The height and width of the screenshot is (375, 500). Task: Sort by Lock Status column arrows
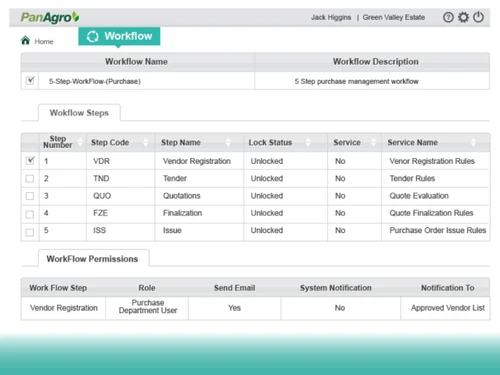[x=308, y=142]
